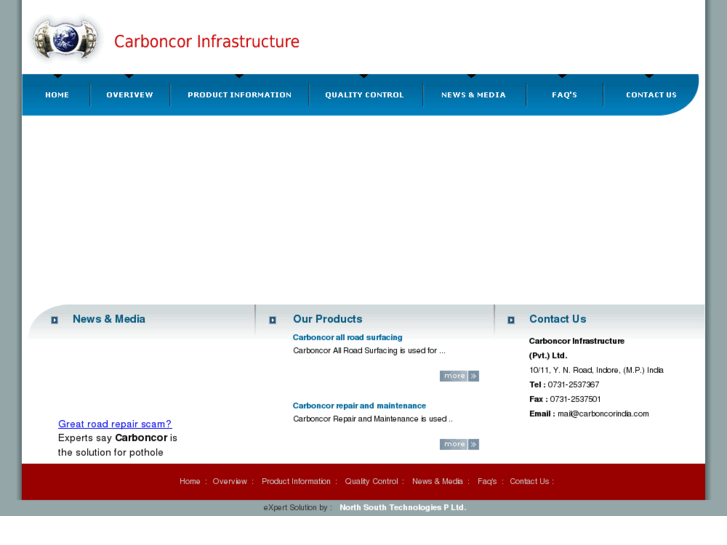727x545 pixels.
Task: Click the Tel number 0731-2537367
Action: tap(574, 385)
